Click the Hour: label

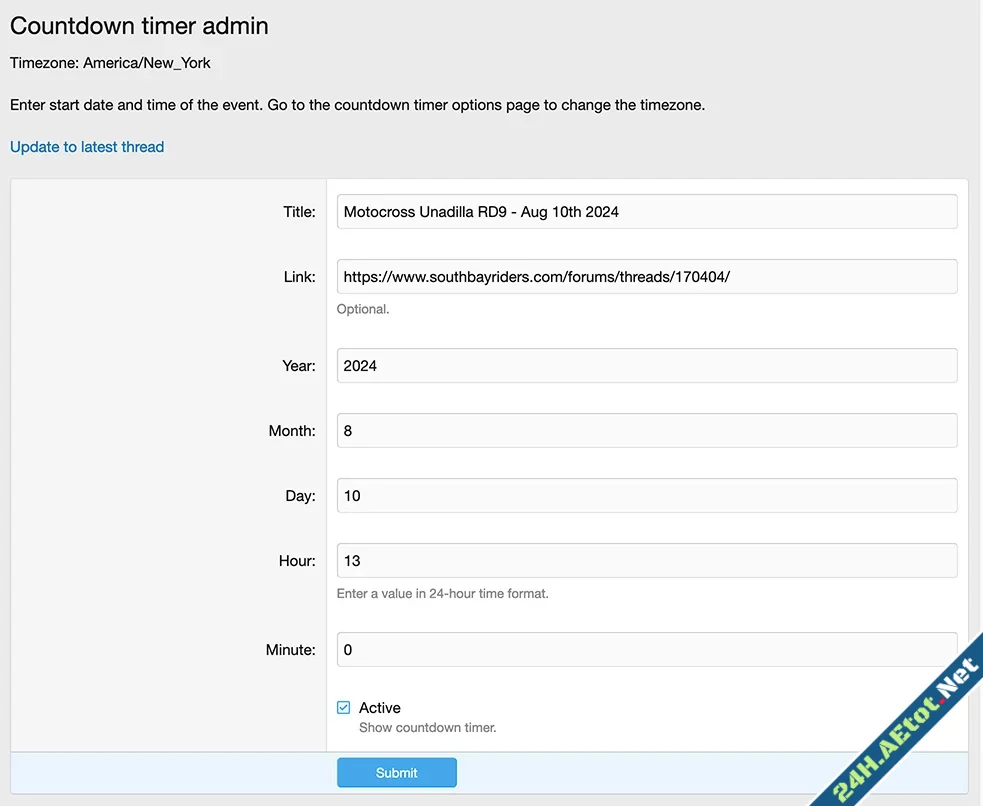(x=297, y=560)
